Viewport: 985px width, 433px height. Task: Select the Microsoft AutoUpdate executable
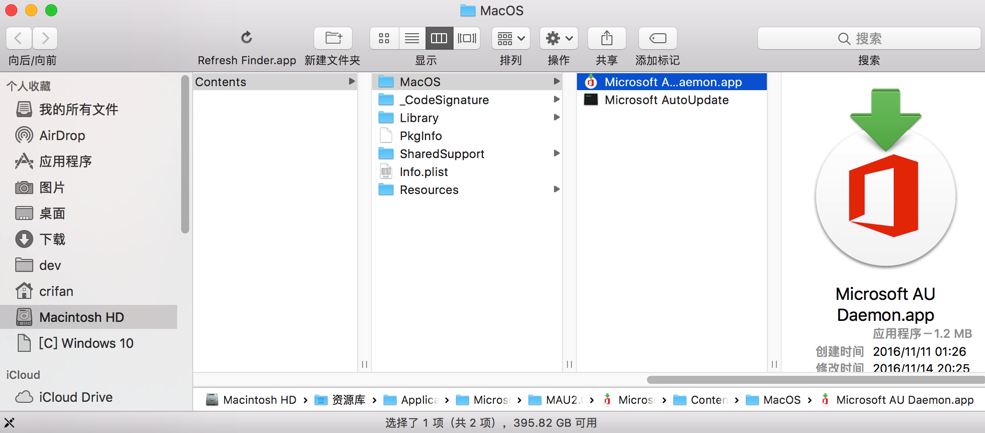[672, 100]
